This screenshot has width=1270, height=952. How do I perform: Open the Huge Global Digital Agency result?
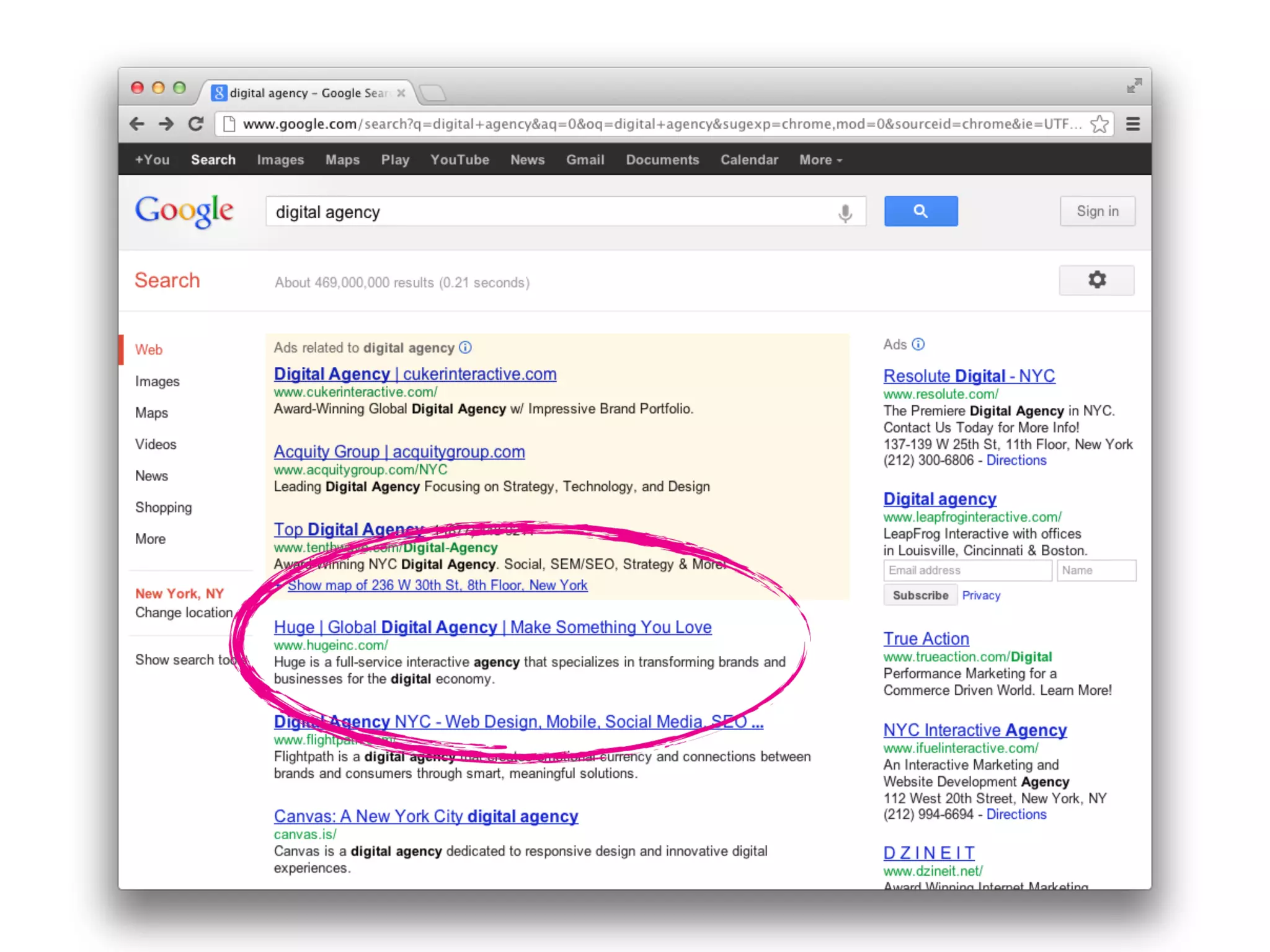[492, 627]
